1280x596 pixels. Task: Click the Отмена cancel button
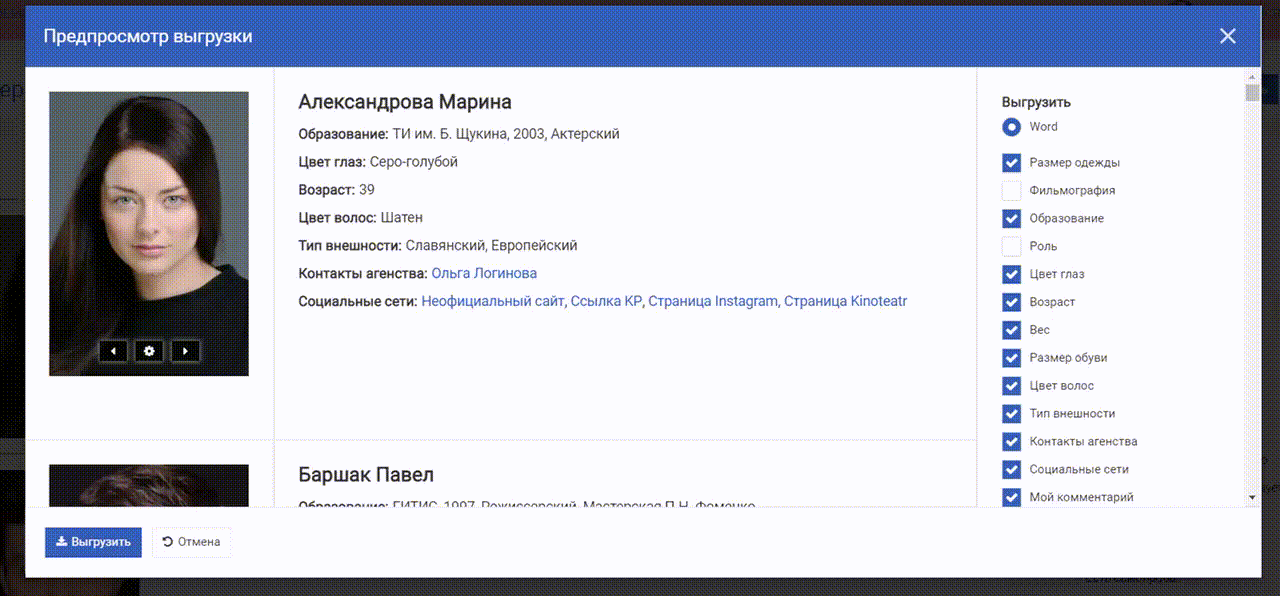coord(191,542)
